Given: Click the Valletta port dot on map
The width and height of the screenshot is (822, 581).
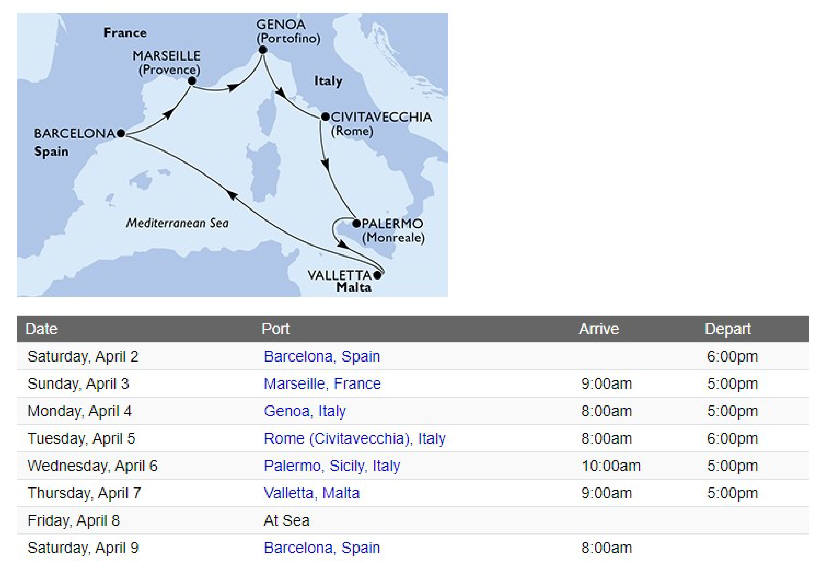Looking at the screenshot, I should click(x=377, y=275).
